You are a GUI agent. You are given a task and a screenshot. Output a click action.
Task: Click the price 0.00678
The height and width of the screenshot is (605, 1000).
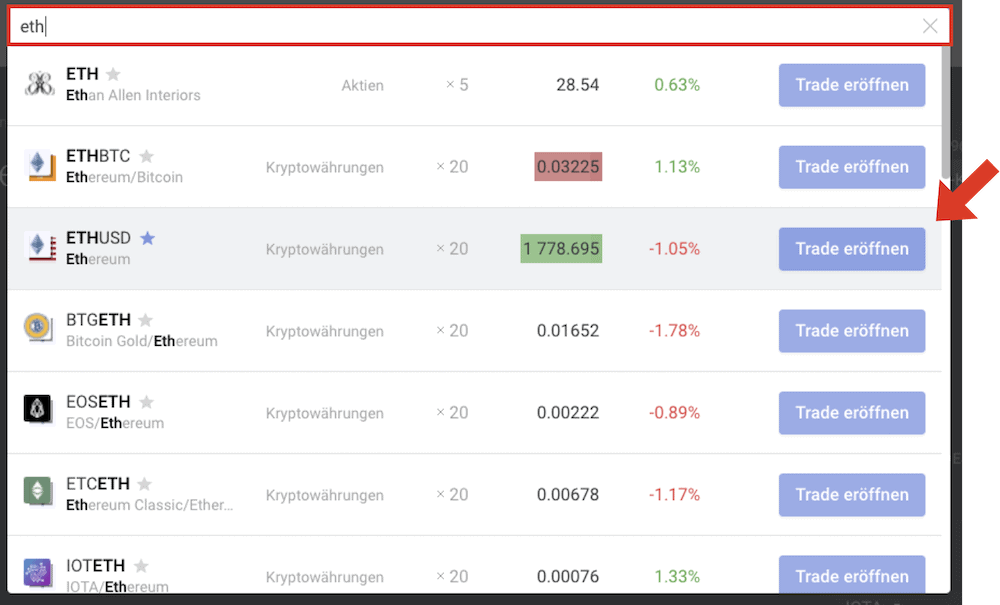(568, 495)
